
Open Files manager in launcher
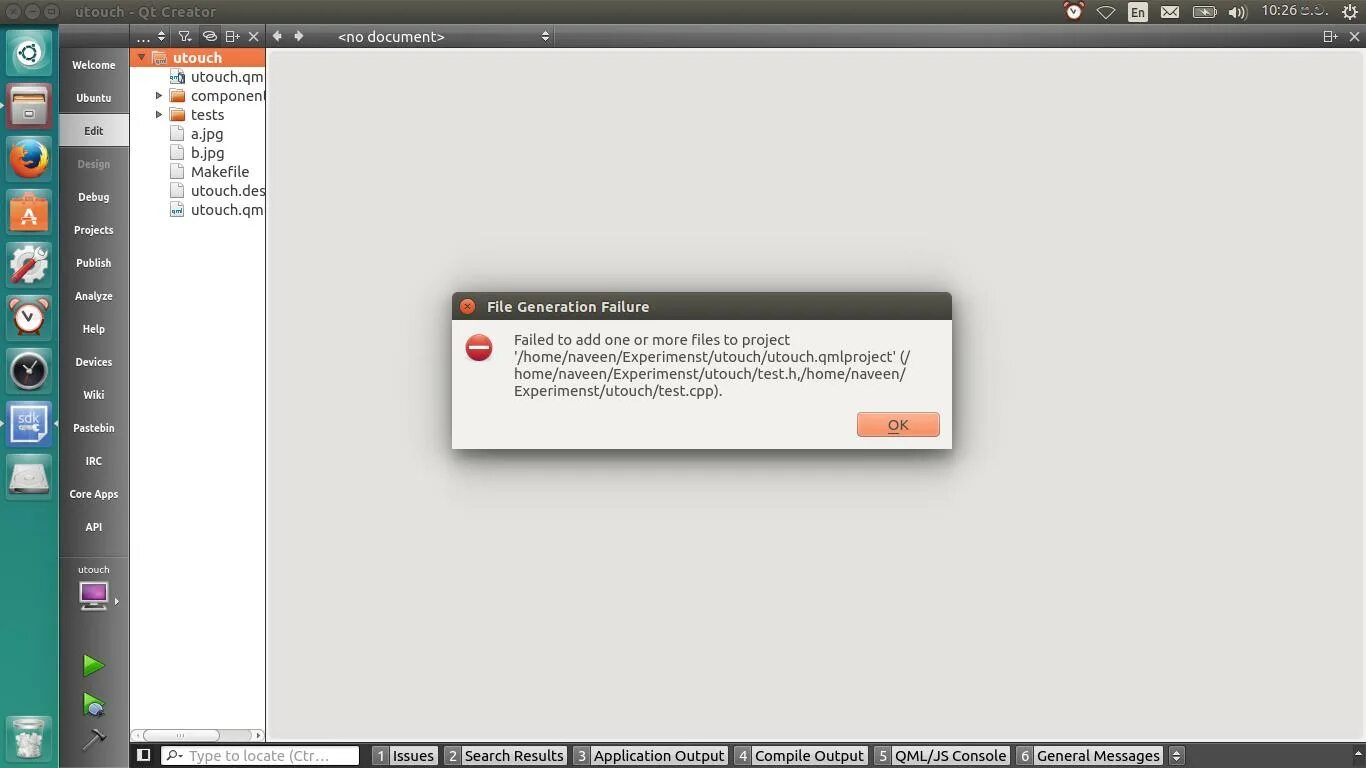pos(29,106)
